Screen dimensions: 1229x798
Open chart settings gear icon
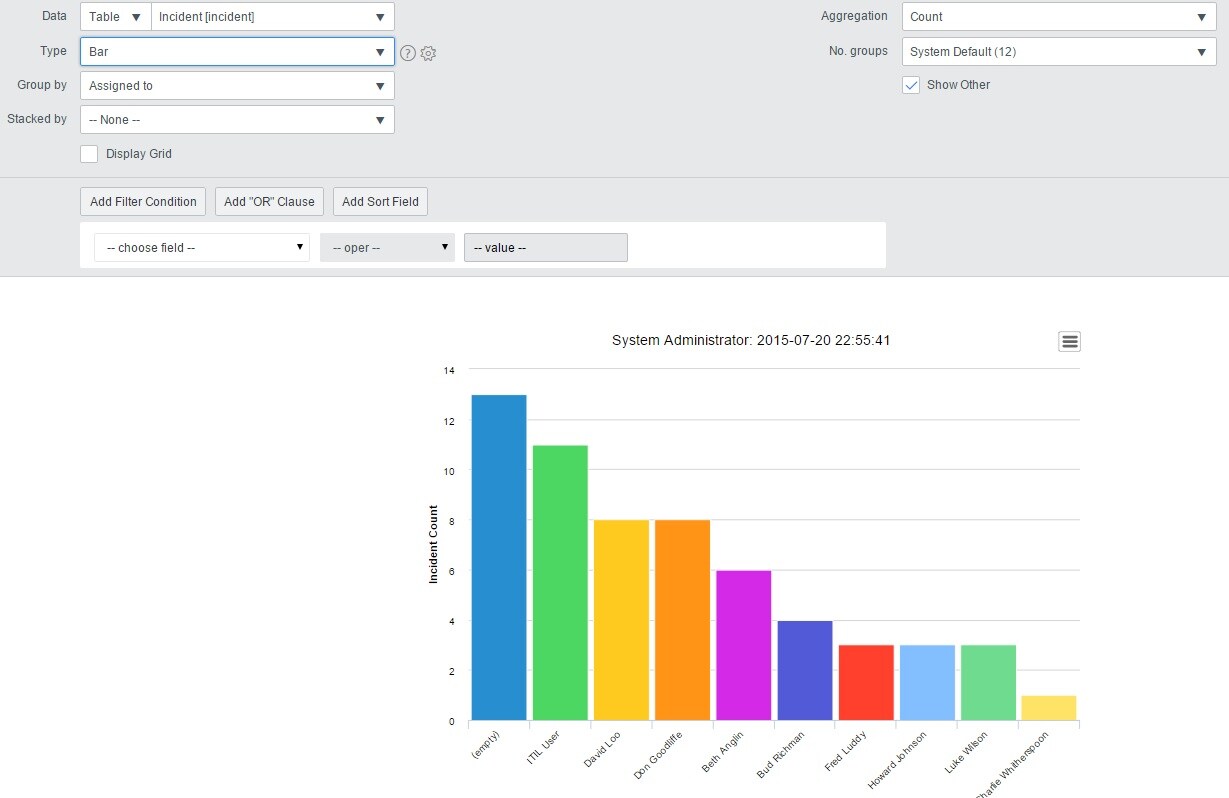tap(428, 53)
